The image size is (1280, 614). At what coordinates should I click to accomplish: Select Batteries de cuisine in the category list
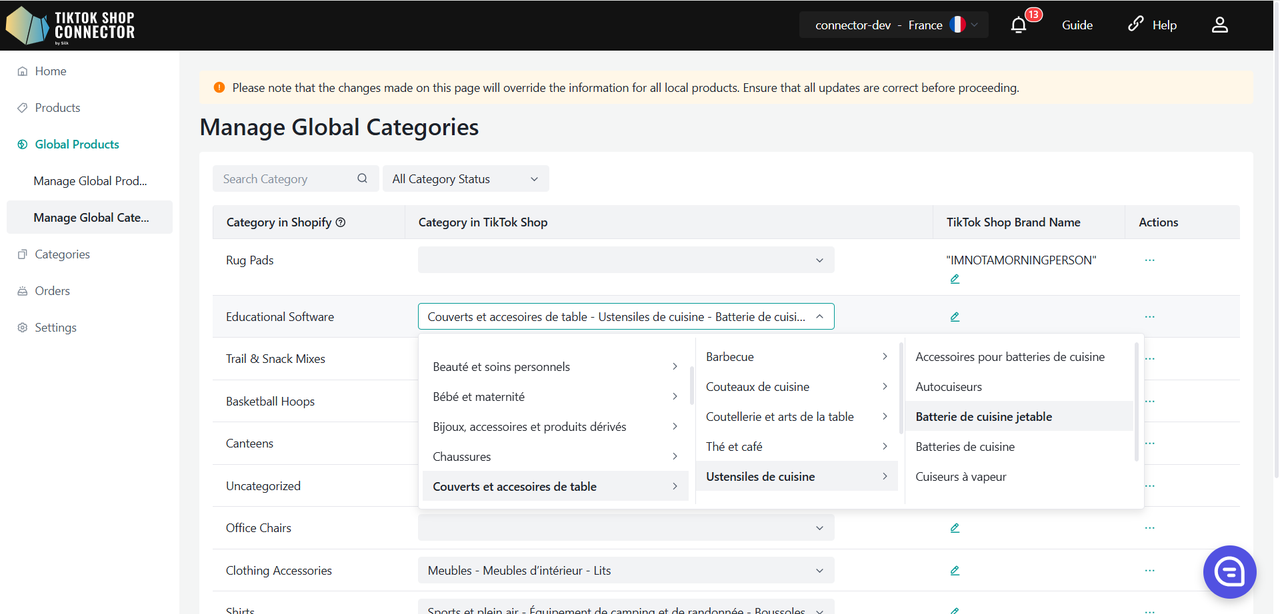click(x=965, y=447)
